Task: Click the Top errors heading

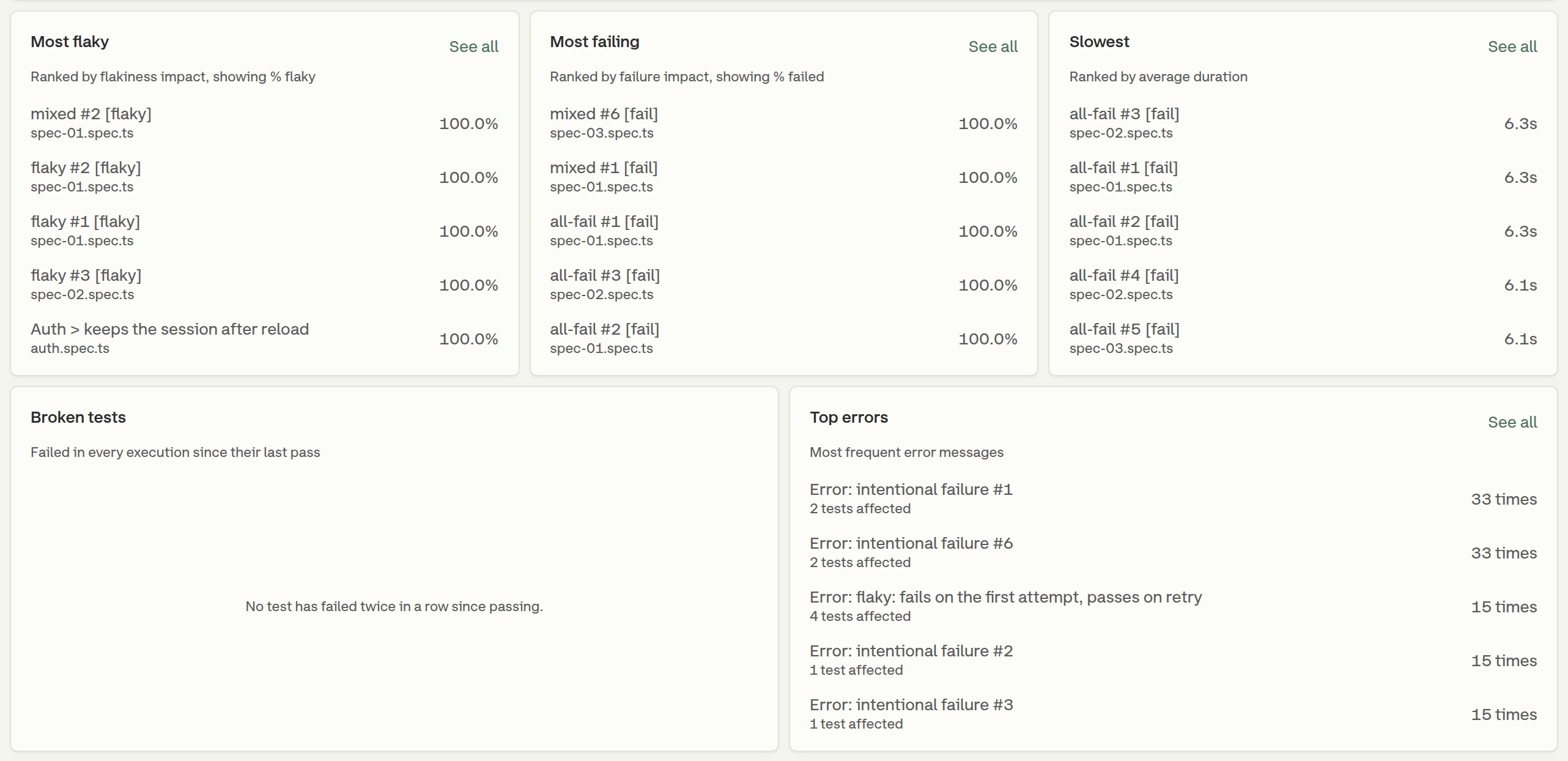Action: pos(849,417)
